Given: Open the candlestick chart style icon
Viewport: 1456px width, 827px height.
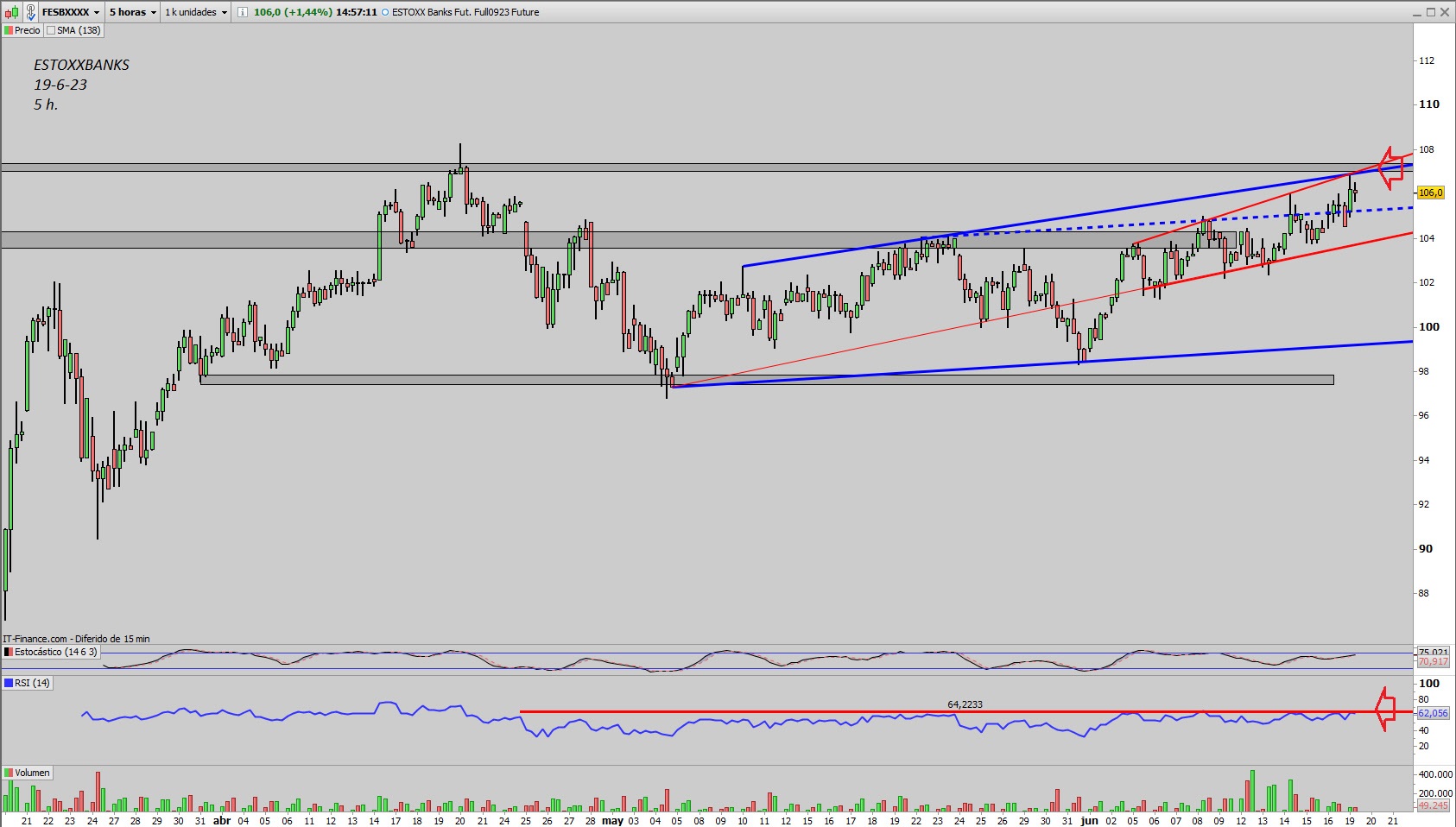Looking at the screenshot, I should [x=11, y=12].
